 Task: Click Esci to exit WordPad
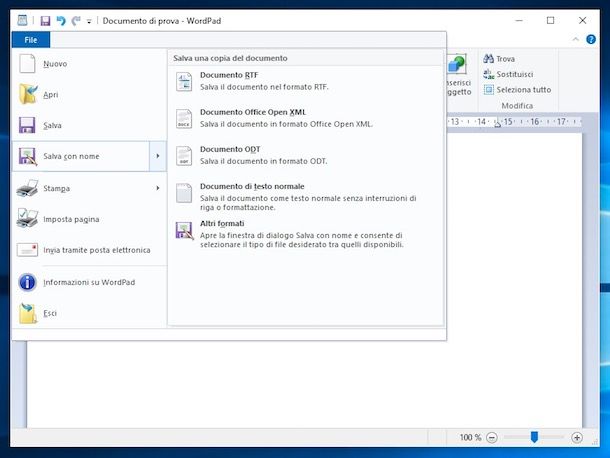click(89, 313)
